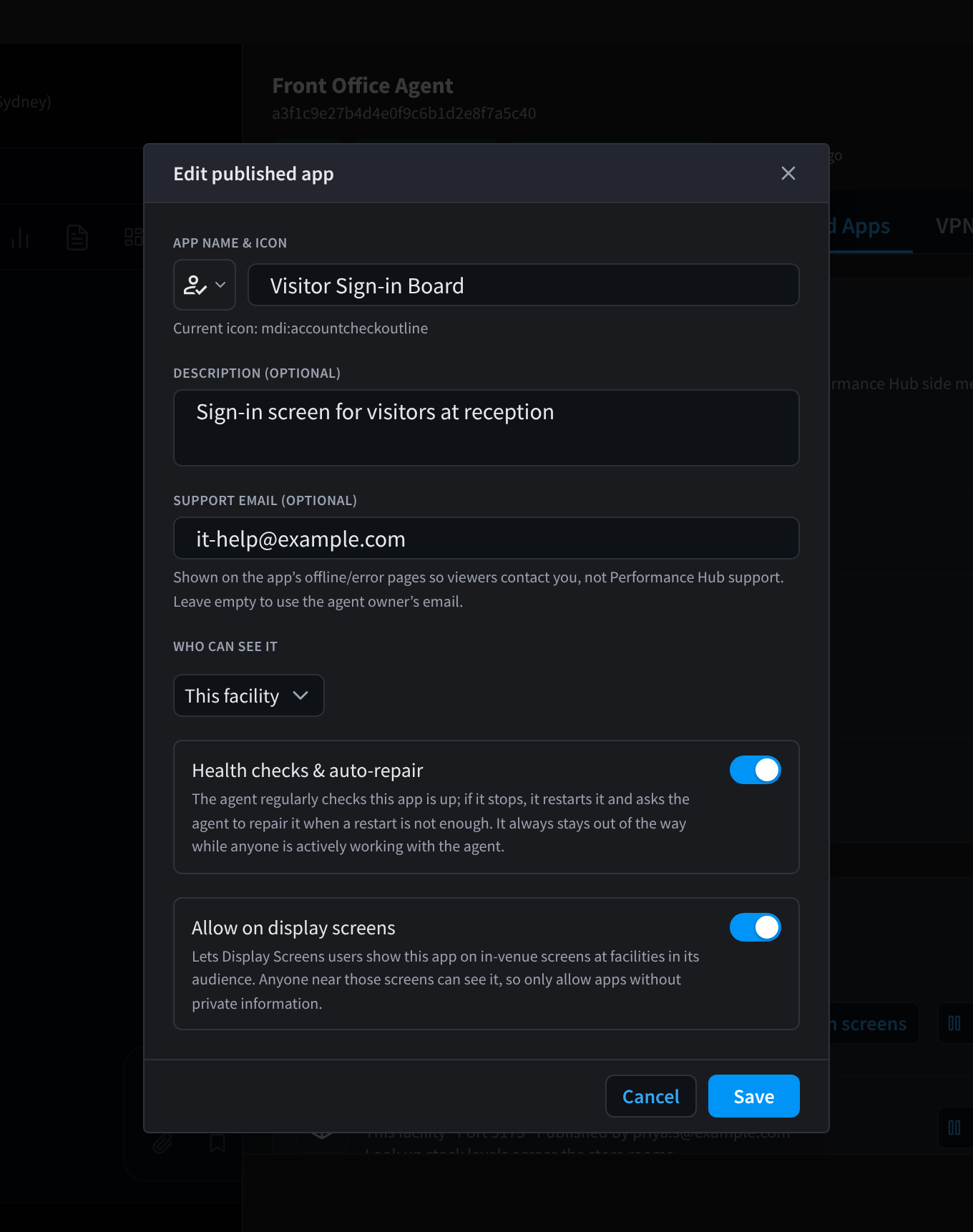Edit the description text area
Viewport: 973px width, 1232px height.
[x=486, y=428]
